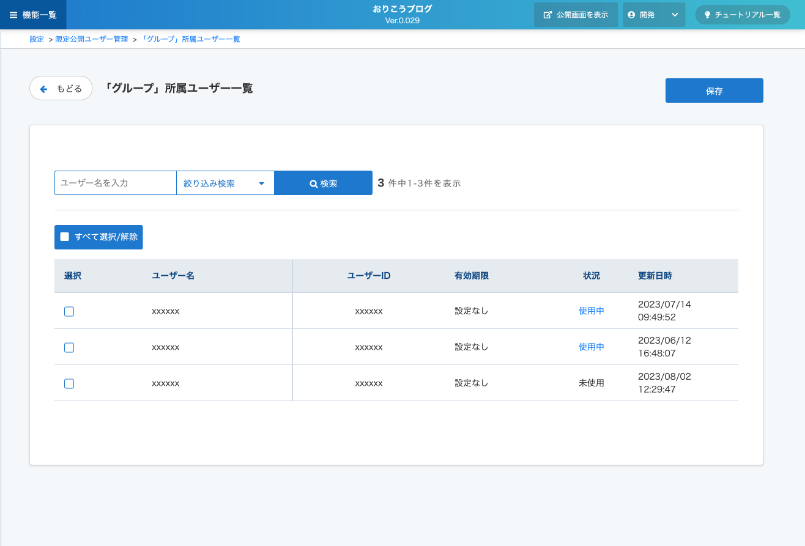Toggle the すべて選択/解除 checkbox
Screen dimensions: 805x546
pyautogui.click(x=65, y=237)
